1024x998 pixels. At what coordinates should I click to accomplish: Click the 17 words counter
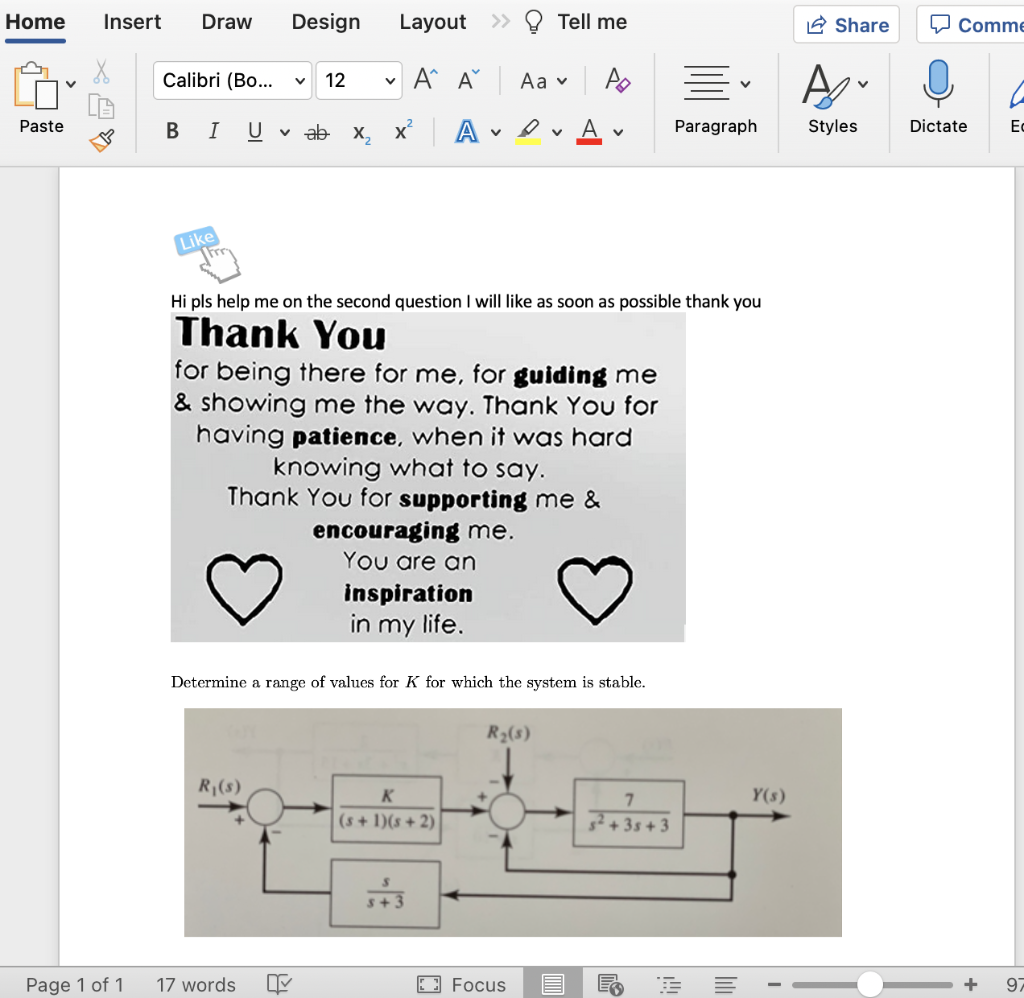point(196,984)
